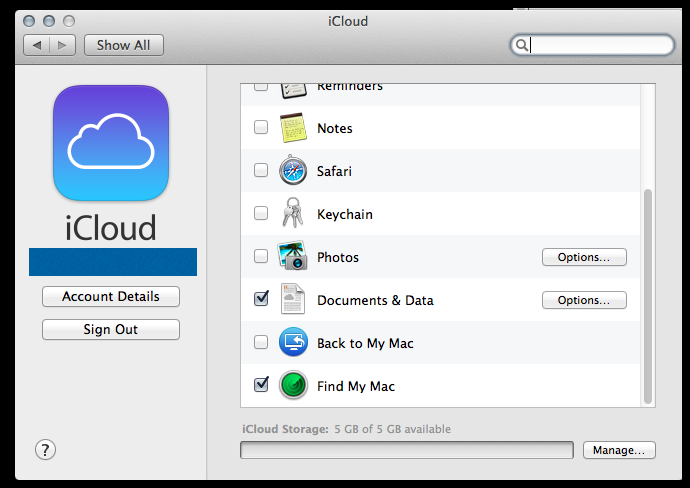
Task: Click the Back to My Mac icon
Action: coord(293,342)
